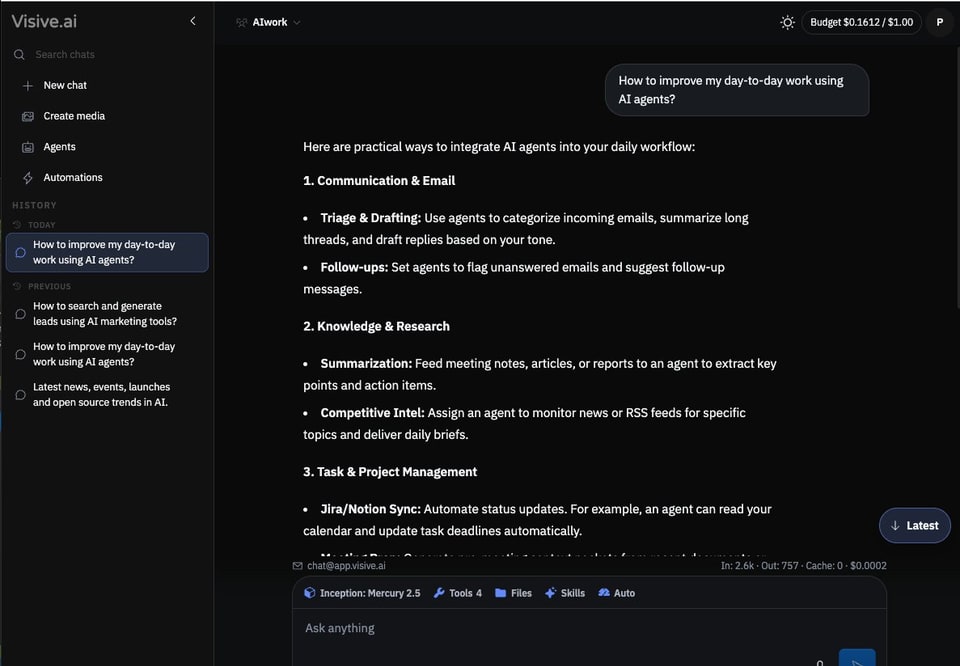Click the user message bubble about AI agents
Image resolution: width=960 pixels, height=666 pixels.
point(737,90)
